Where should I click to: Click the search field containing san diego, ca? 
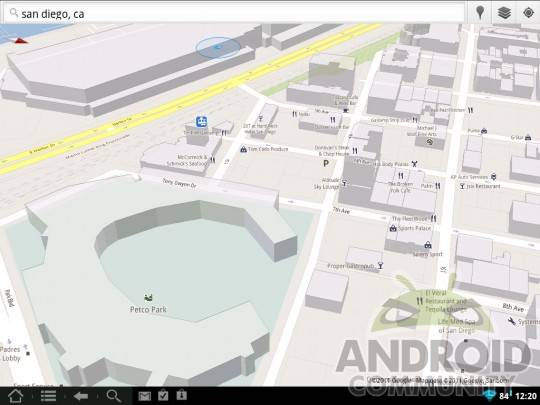pyautogui.click(x=234, y=13)
